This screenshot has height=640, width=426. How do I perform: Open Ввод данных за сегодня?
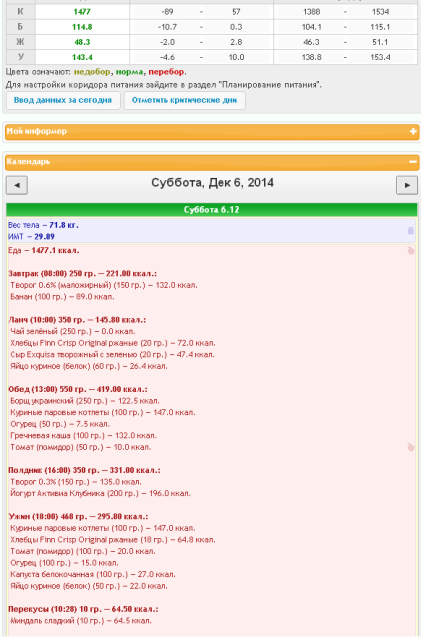[63, 100]
